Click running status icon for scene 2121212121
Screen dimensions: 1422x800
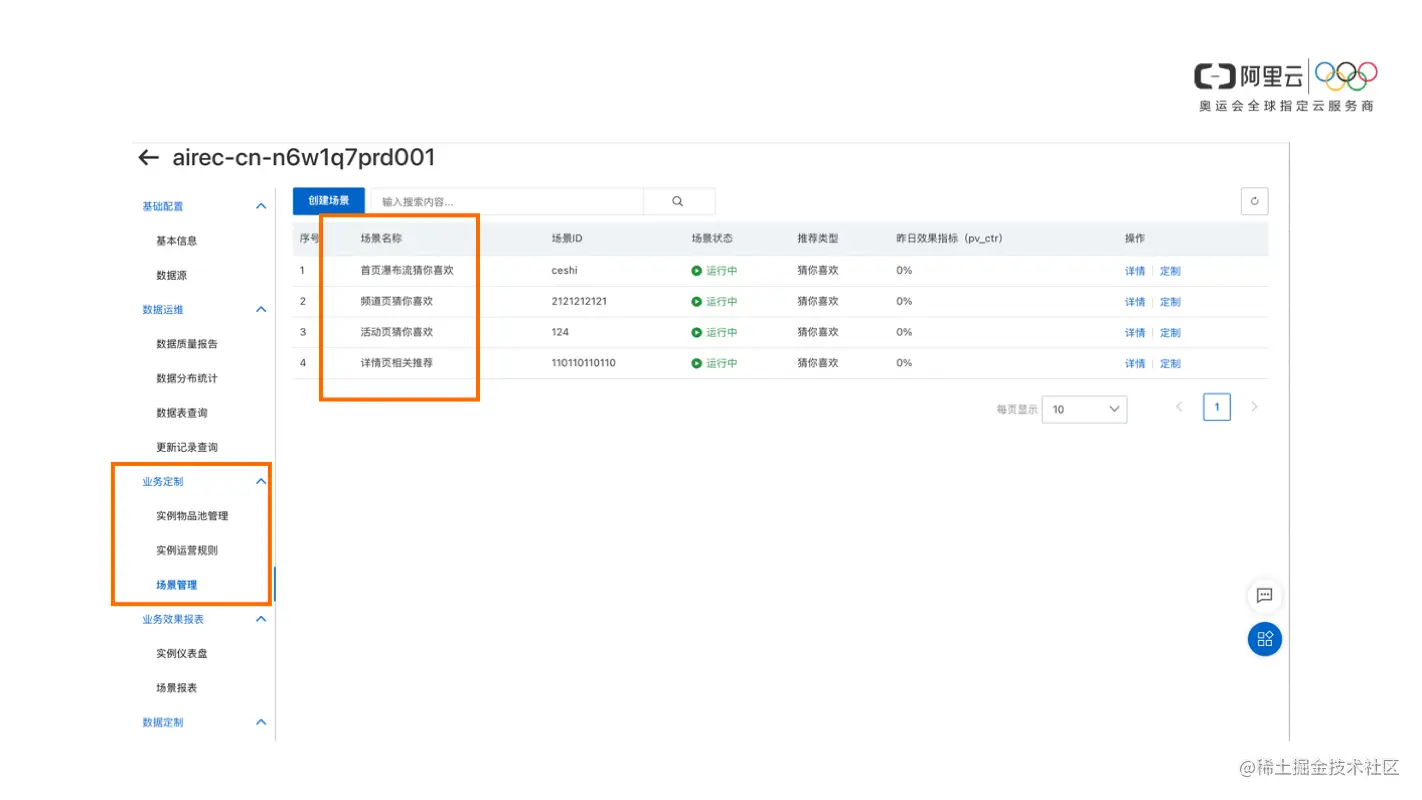tap(696, 301)
